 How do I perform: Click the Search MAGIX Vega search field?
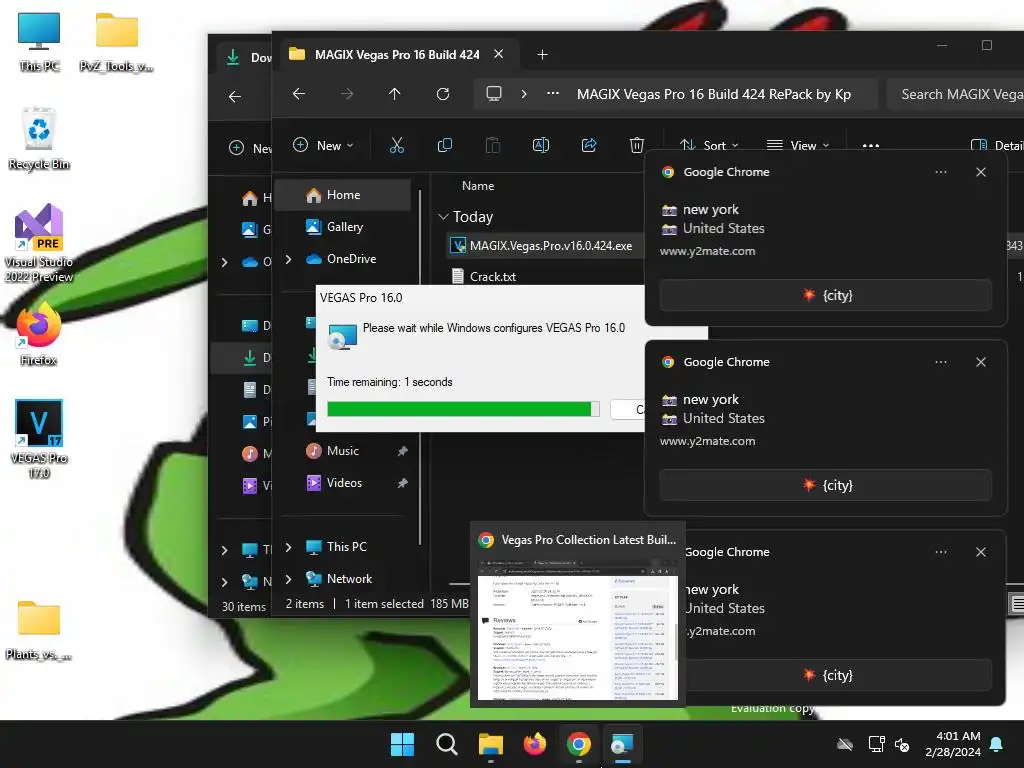coord(955,94)
